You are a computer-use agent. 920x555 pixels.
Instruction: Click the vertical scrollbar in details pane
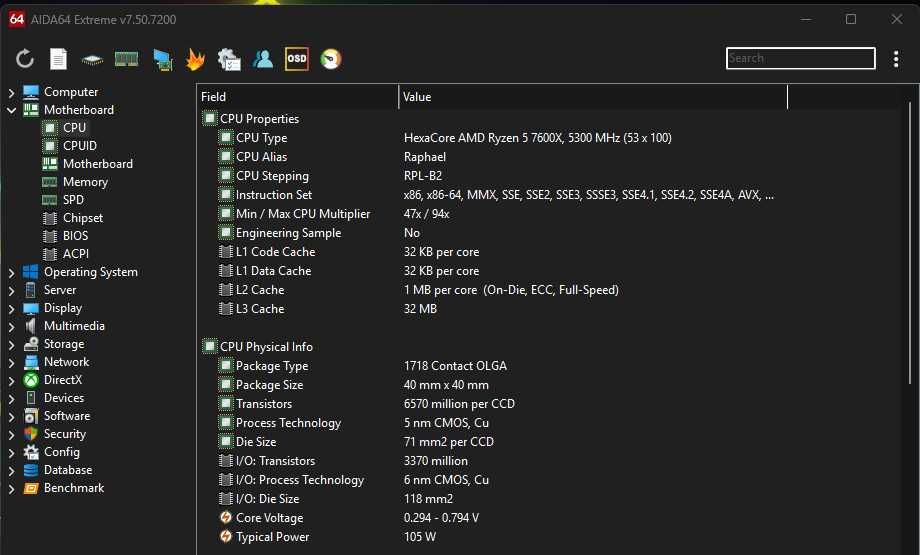coord(909,243)
